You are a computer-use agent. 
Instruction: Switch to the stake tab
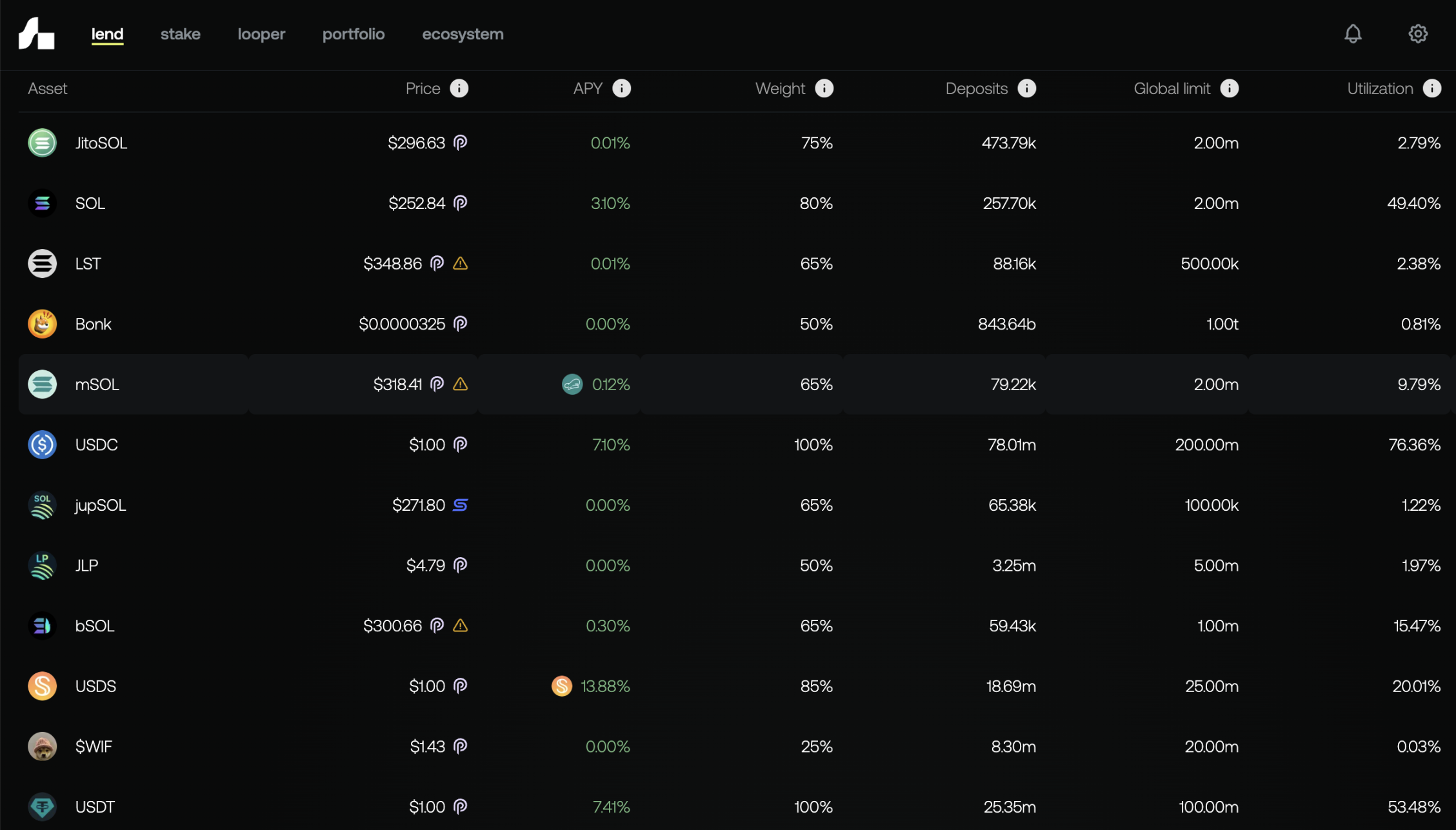pyautogui.click(x=180, y=34)
